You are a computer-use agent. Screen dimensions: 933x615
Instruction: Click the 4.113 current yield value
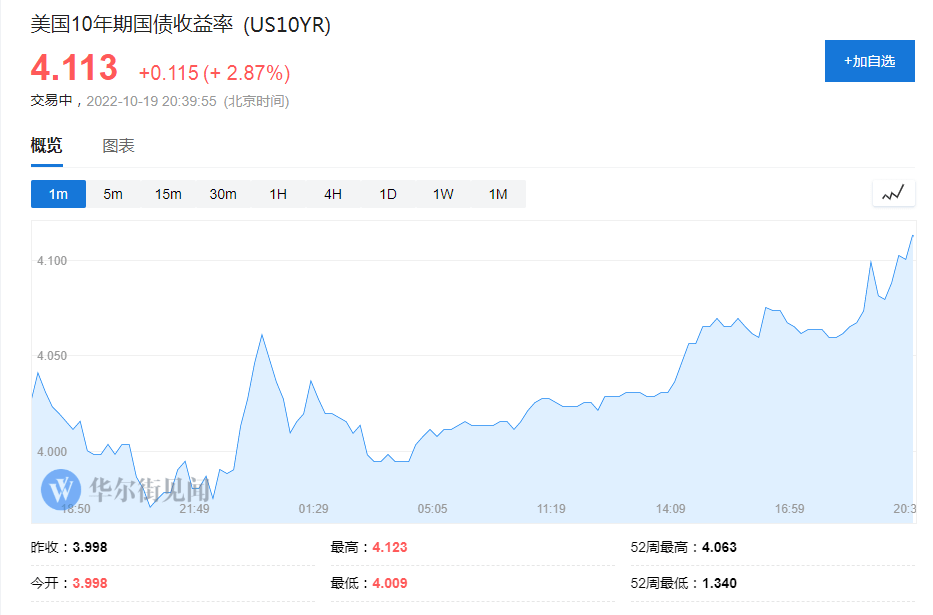click(x=74, y=67)
